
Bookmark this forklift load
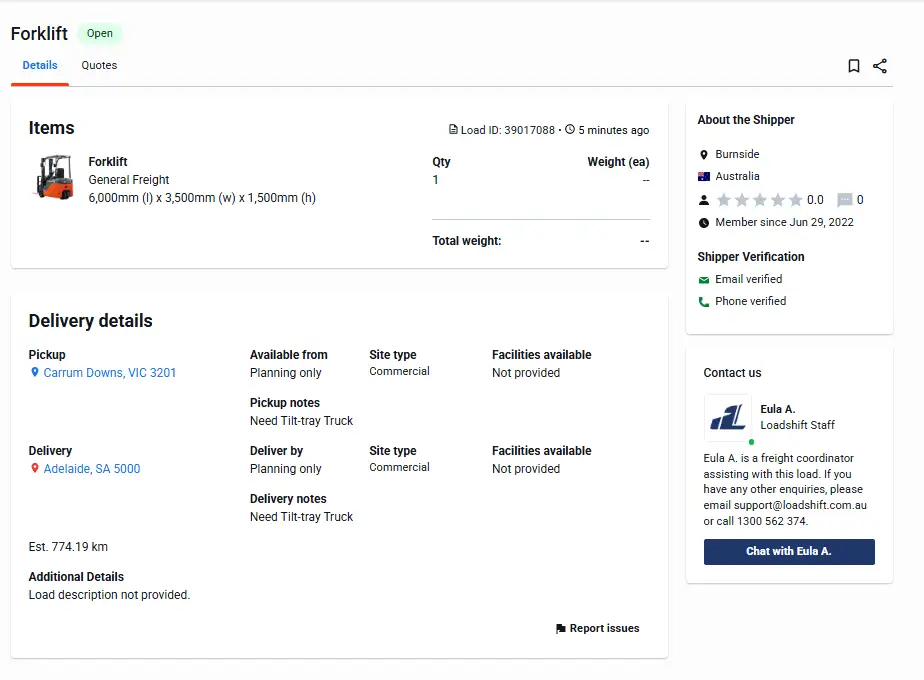click(x=853, y=65)
